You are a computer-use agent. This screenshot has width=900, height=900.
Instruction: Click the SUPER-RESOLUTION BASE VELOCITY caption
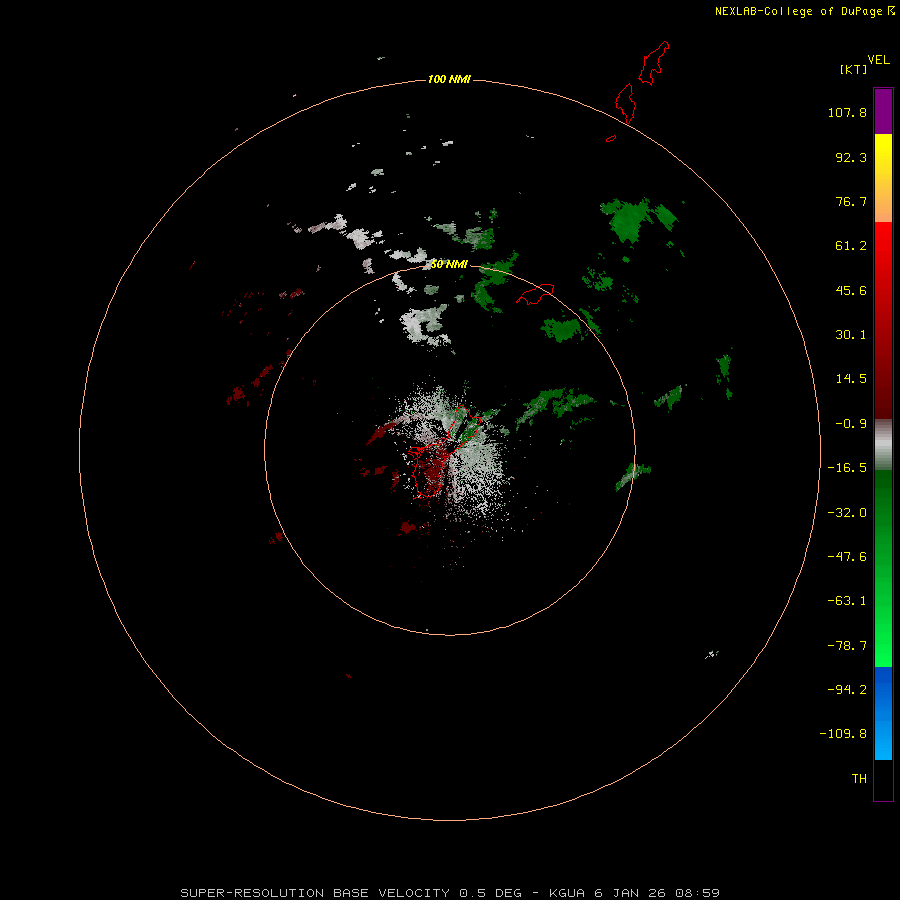click(315, 893)
